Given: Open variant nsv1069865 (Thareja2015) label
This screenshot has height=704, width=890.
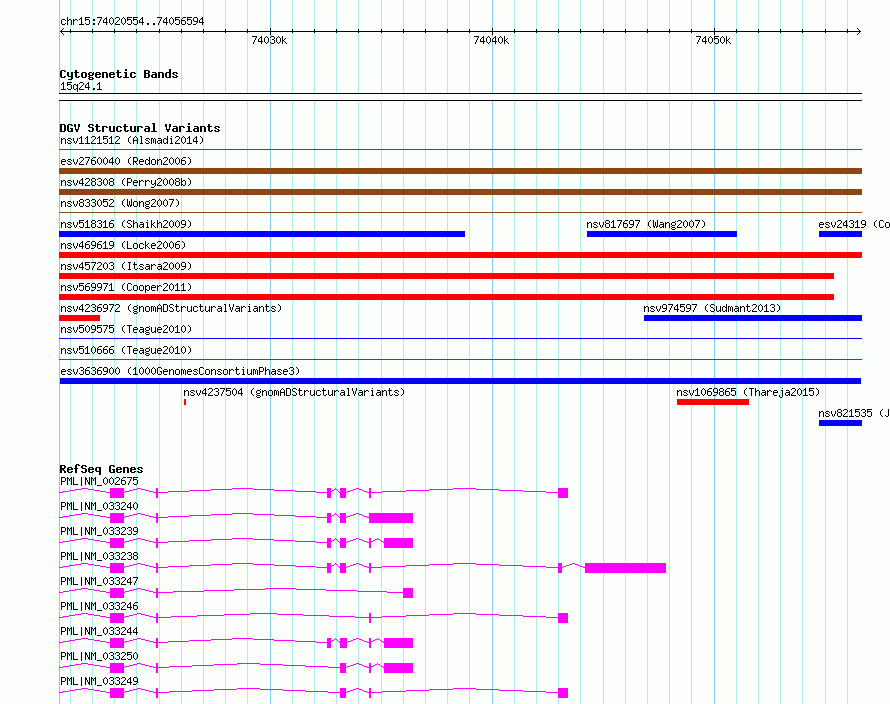Looking at the screenshot, I should [748, 392].
